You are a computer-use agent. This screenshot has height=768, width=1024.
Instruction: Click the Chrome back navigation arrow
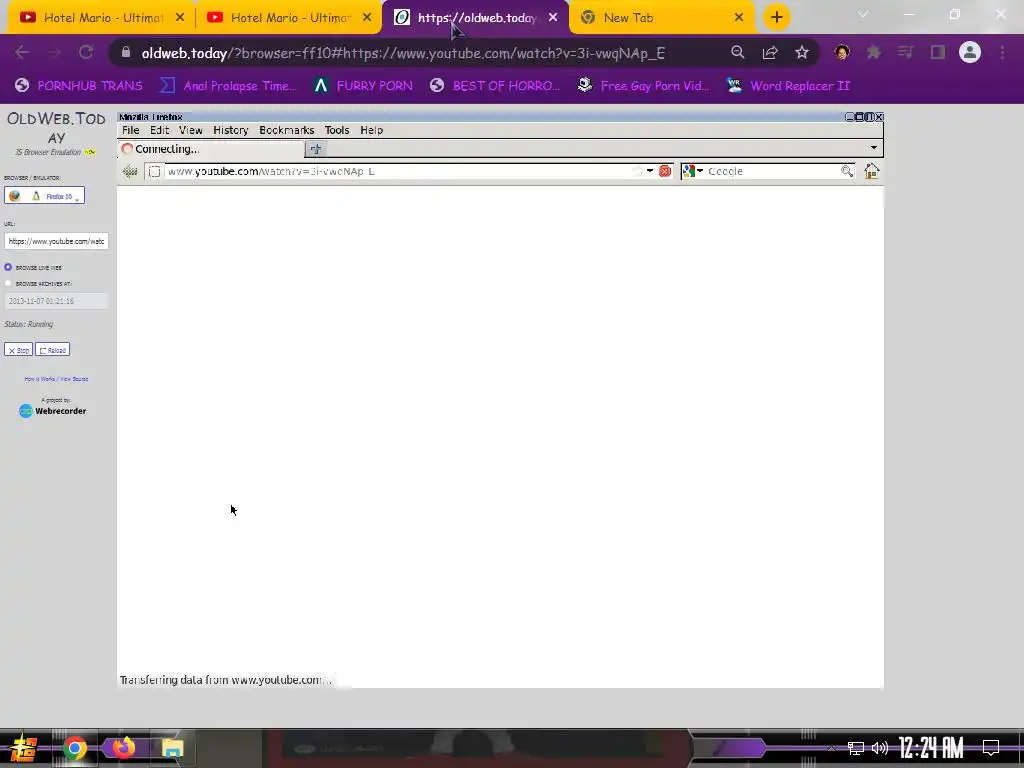click(x=22, y=52)
